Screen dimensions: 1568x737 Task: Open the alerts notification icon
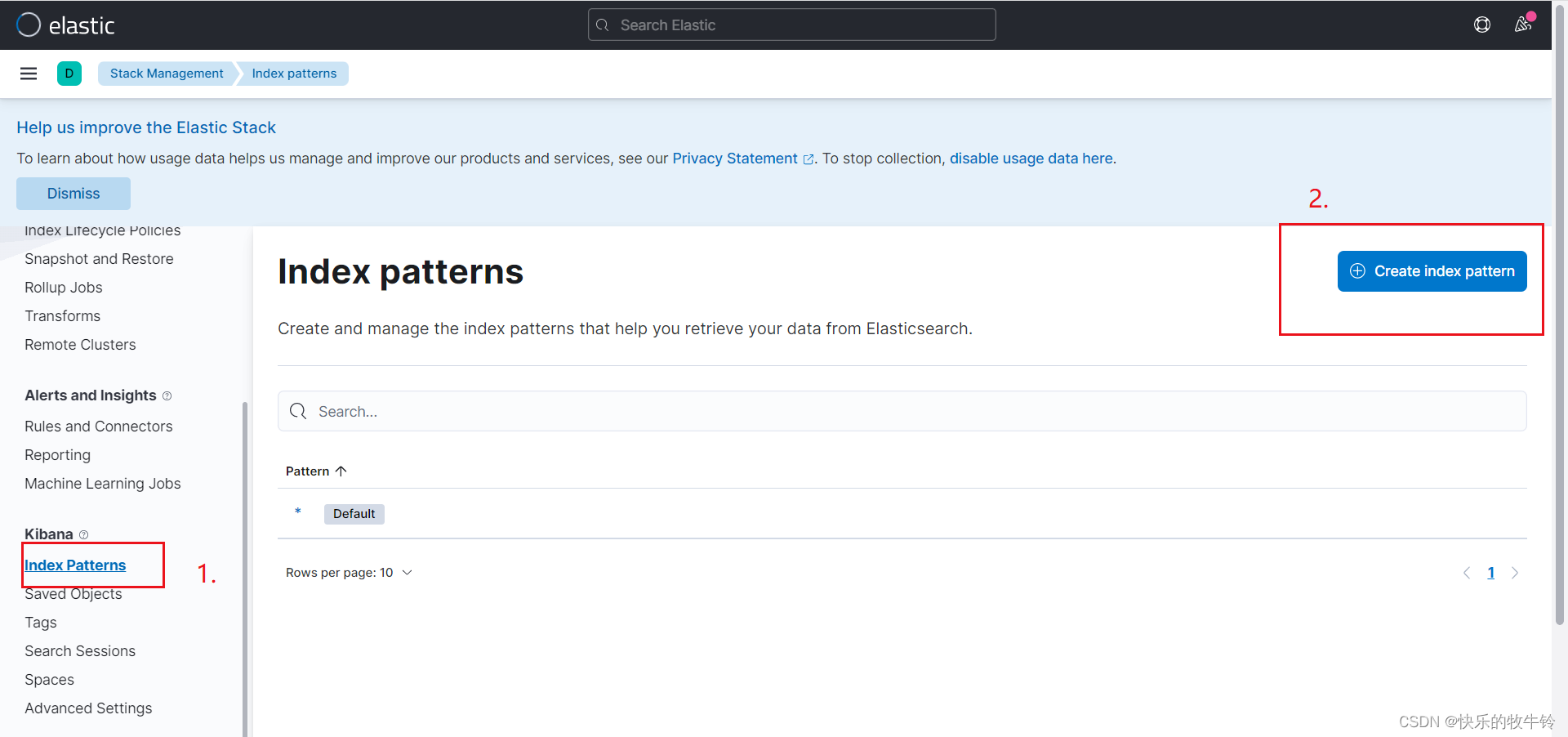pos(1524,25)
